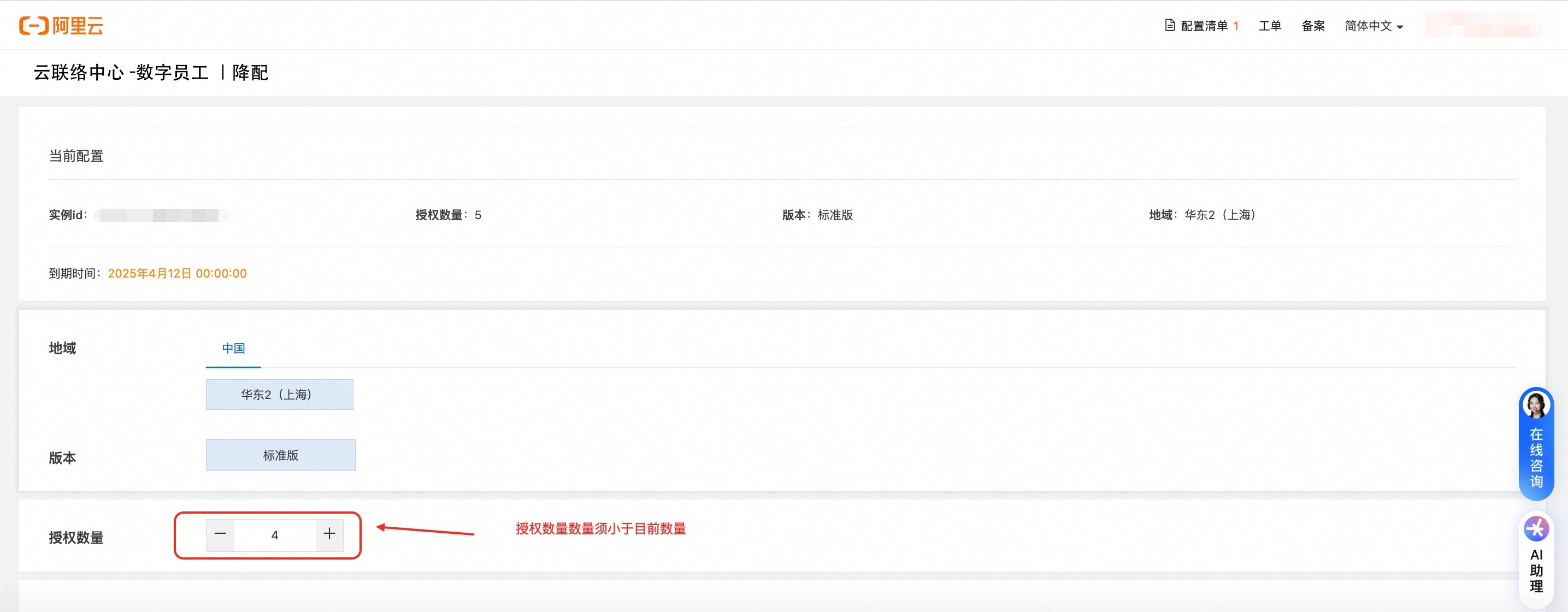Focus the 授权数量 number input field
Viewport: 1568px width, 612px height.
point(274,534)
